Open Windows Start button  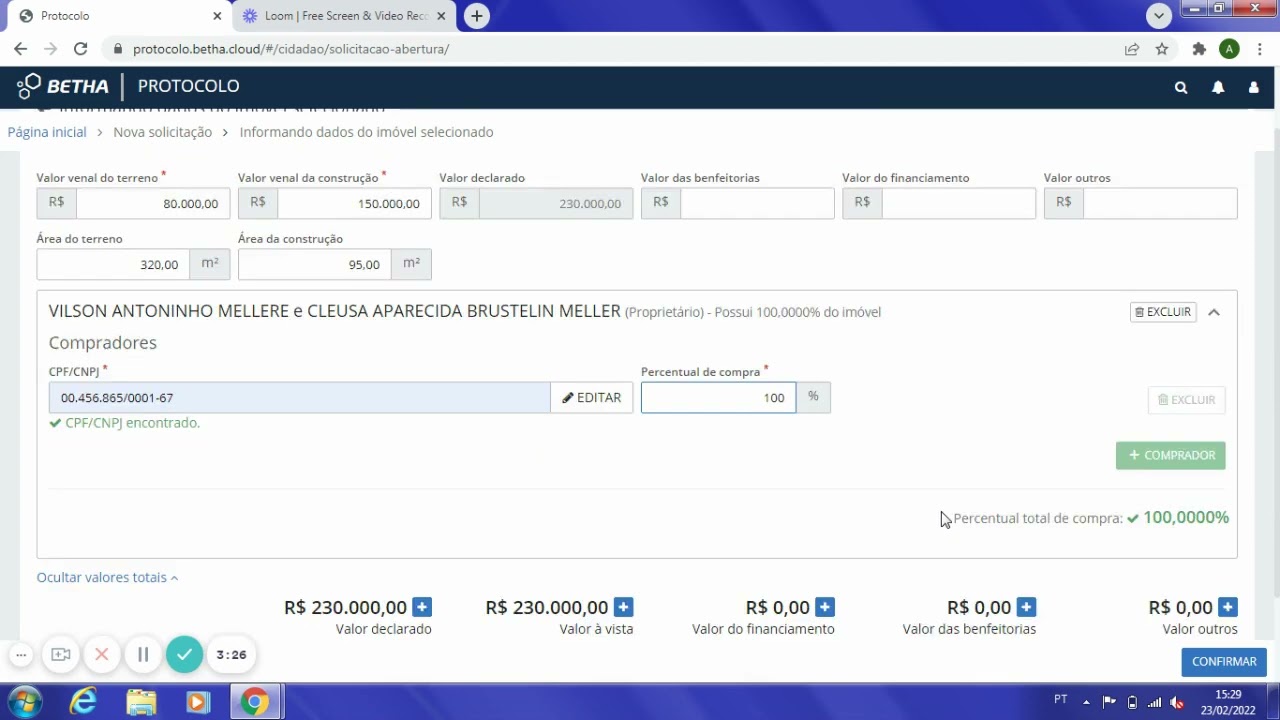click(x=24, y=702)
